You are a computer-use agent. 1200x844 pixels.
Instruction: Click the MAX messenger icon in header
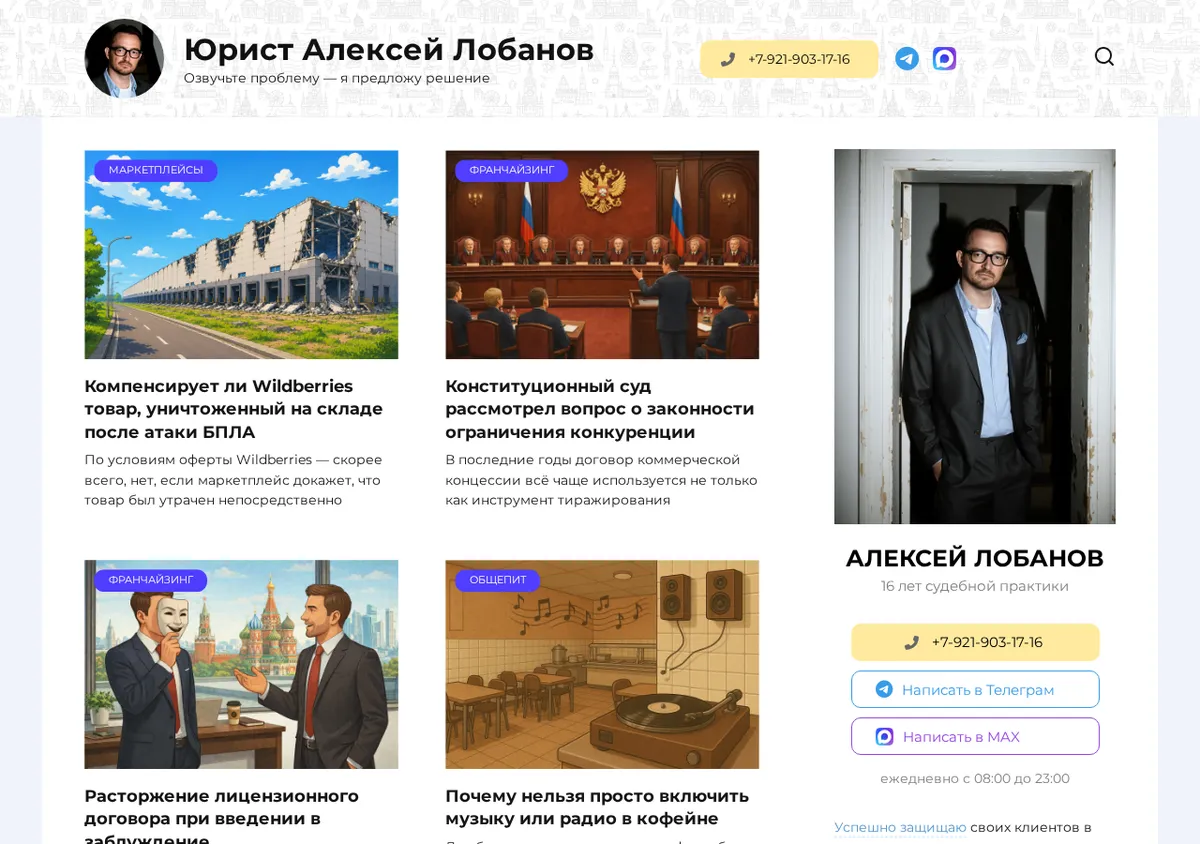pos(944,59)
